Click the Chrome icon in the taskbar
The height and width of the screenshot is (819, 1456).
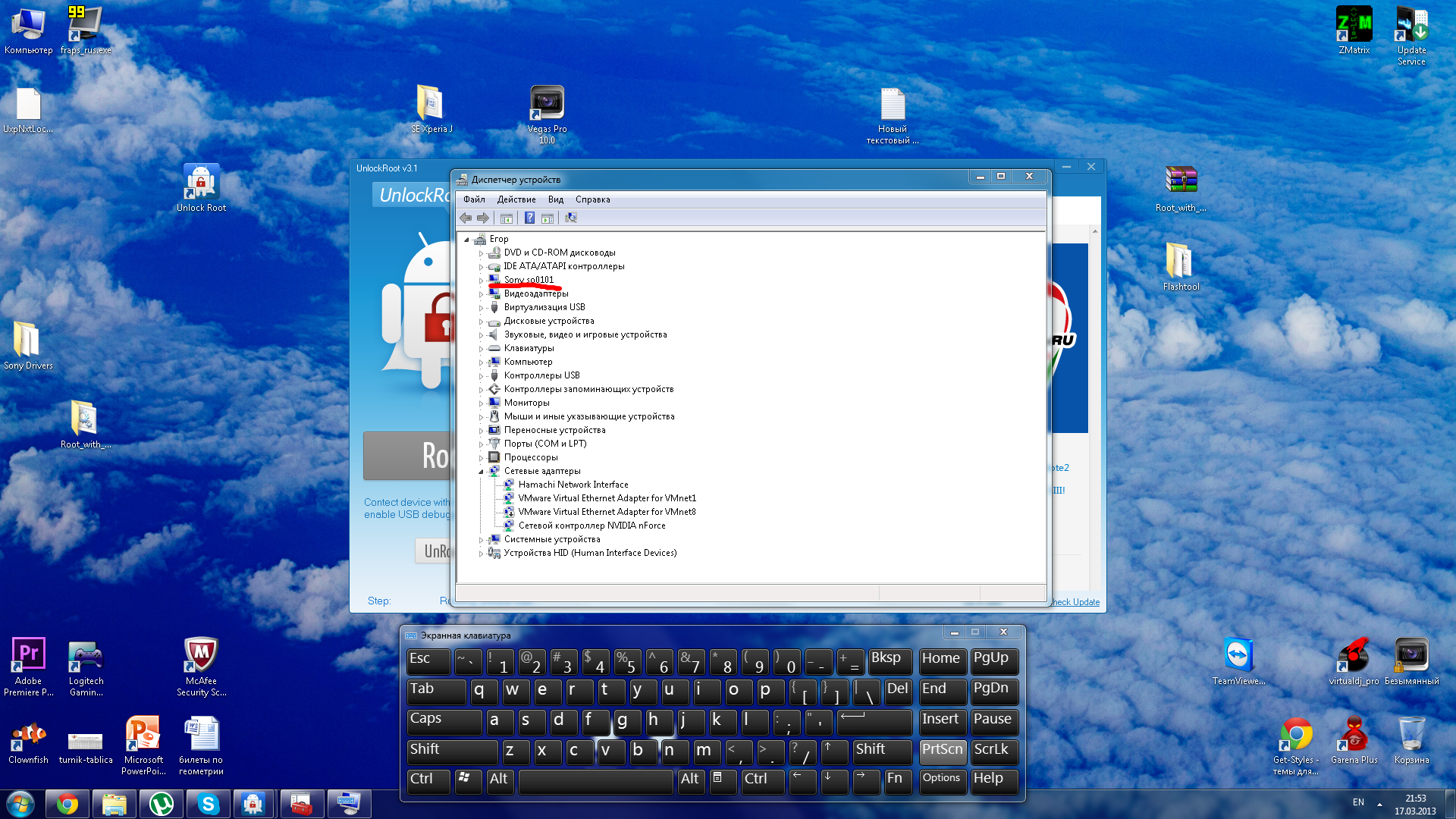click(67, 804)
